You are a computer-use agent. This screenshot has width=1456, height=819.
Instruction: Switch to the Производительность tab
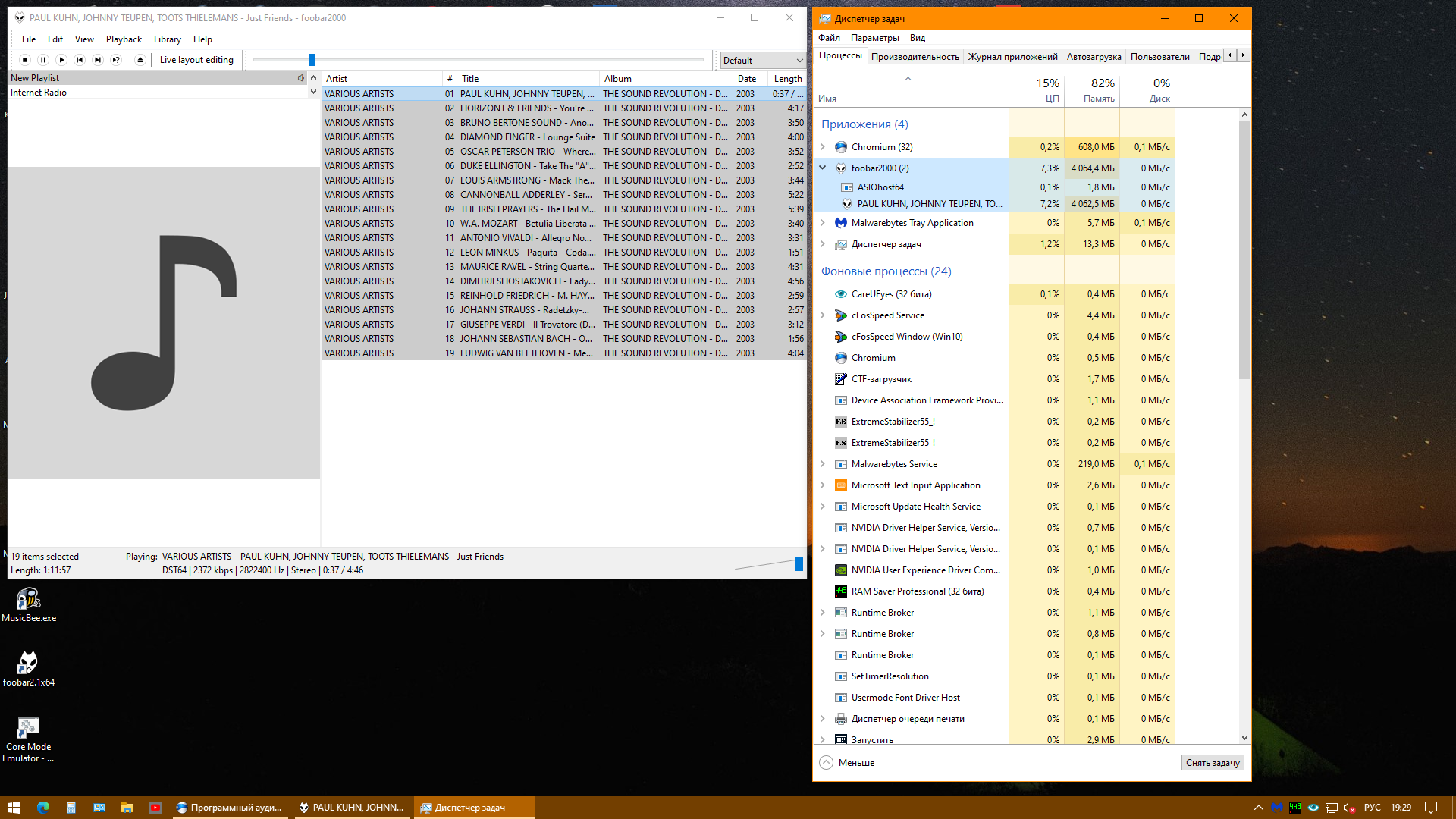tap(915, 57)
